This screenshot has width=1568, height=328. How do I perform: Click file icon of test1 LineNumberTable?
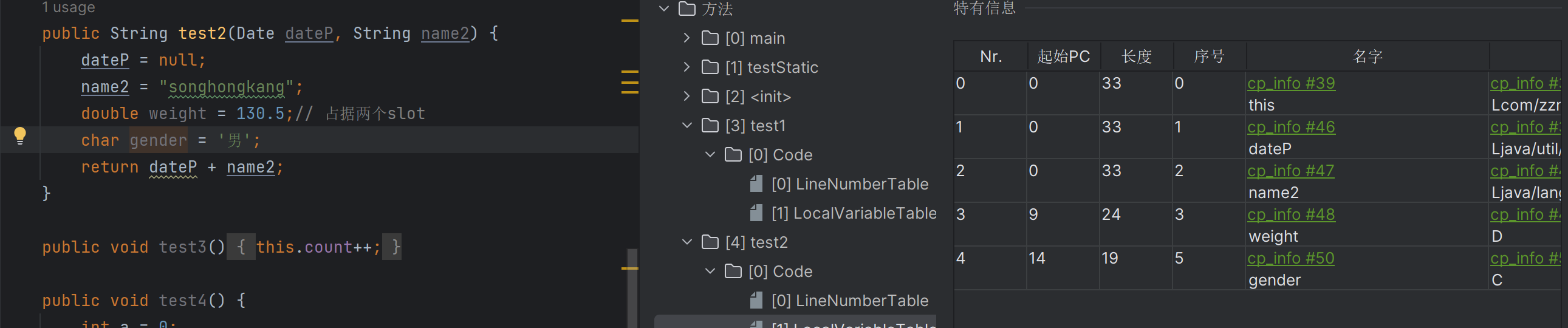pos(756,184)
